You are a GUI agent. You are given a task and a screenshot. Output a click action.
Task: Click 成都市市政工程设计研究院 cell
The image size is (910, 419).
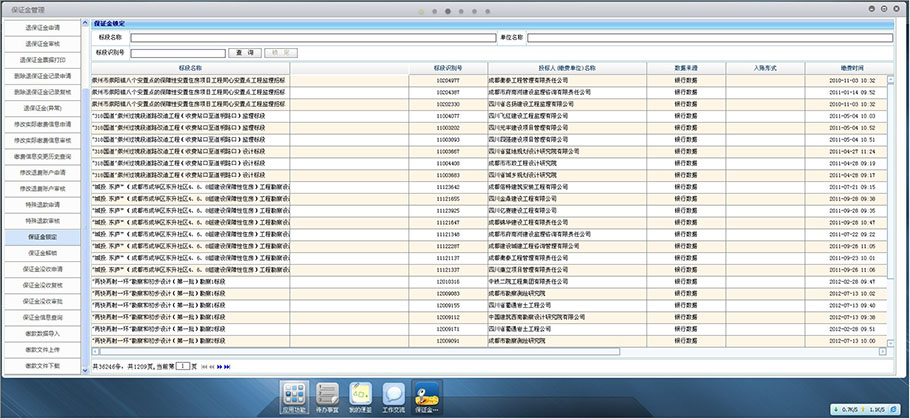pyautogui.click(x=567, y=163)
